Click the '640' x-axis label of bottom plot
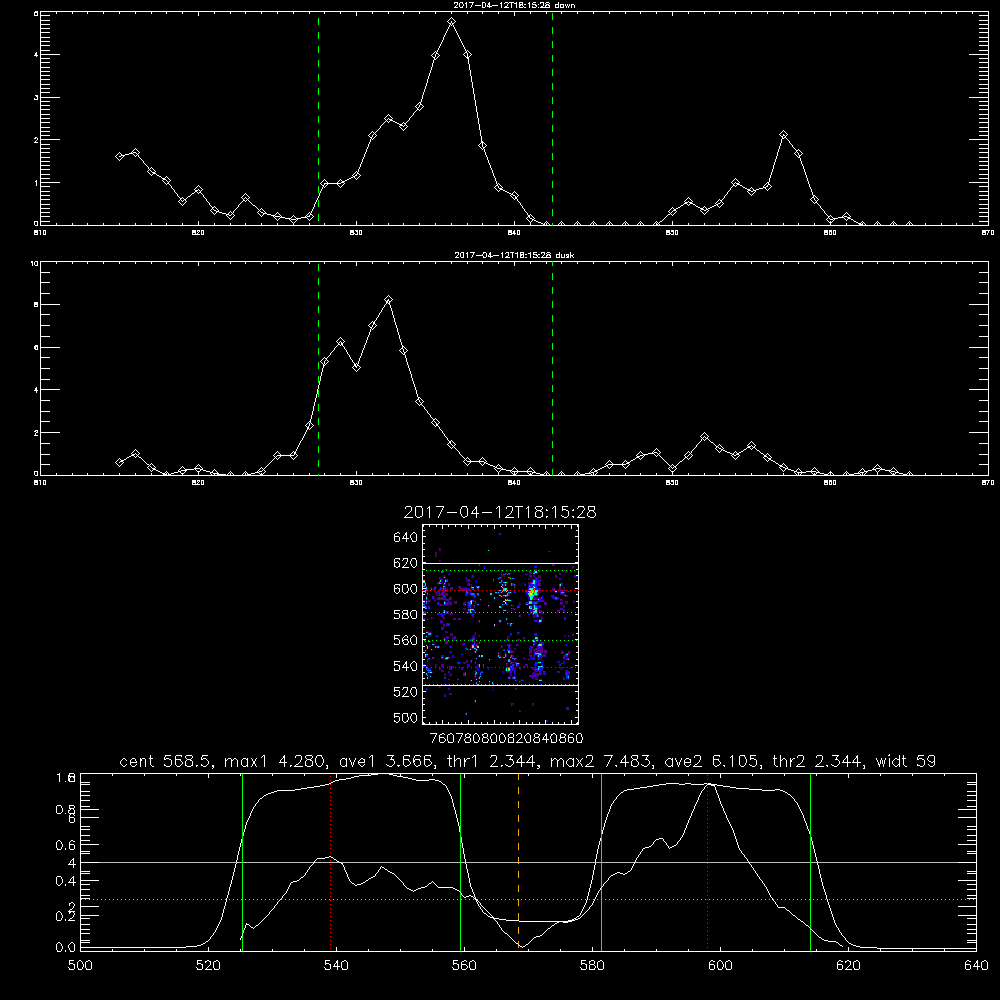 pos(976,966)
